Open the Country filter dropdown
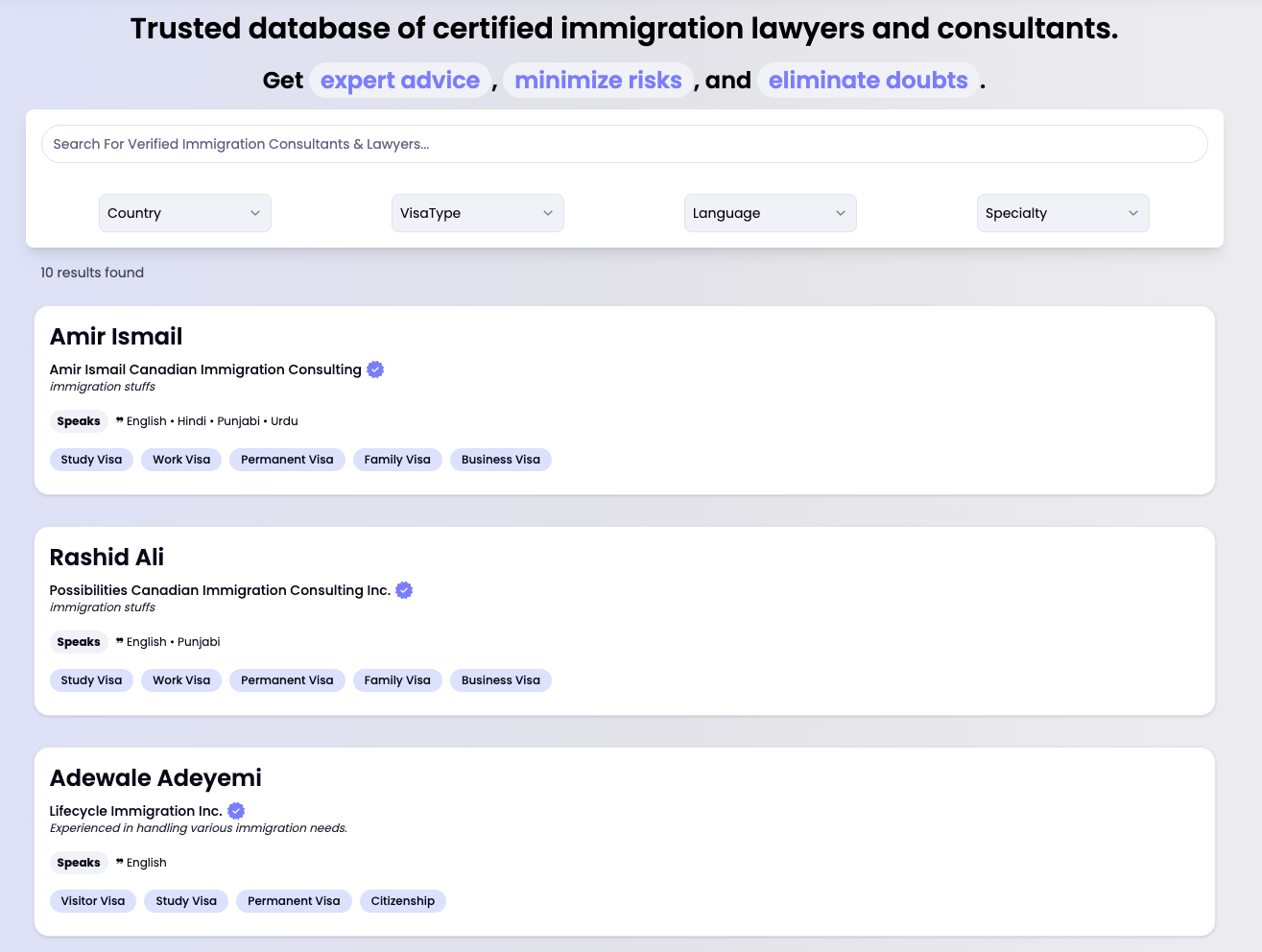 [x=185, y=213]
